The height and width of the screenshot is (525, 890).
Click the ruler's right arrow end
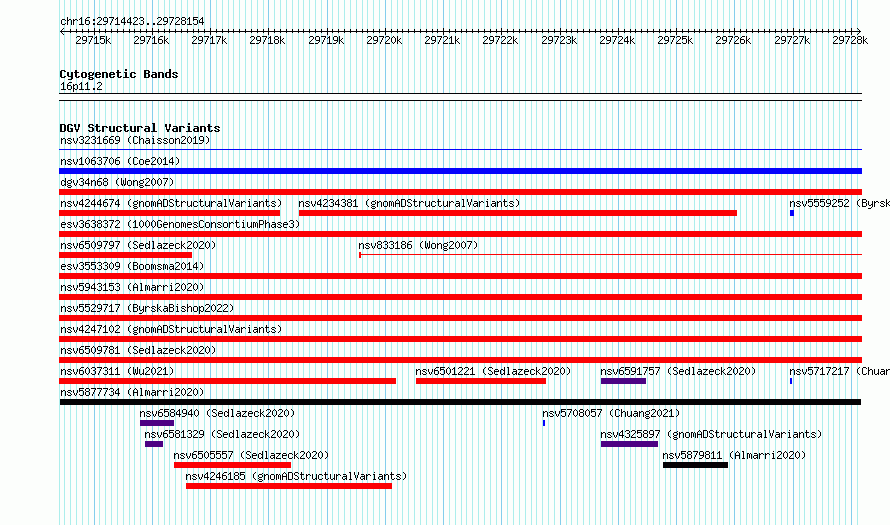click(x=859, y=31)
